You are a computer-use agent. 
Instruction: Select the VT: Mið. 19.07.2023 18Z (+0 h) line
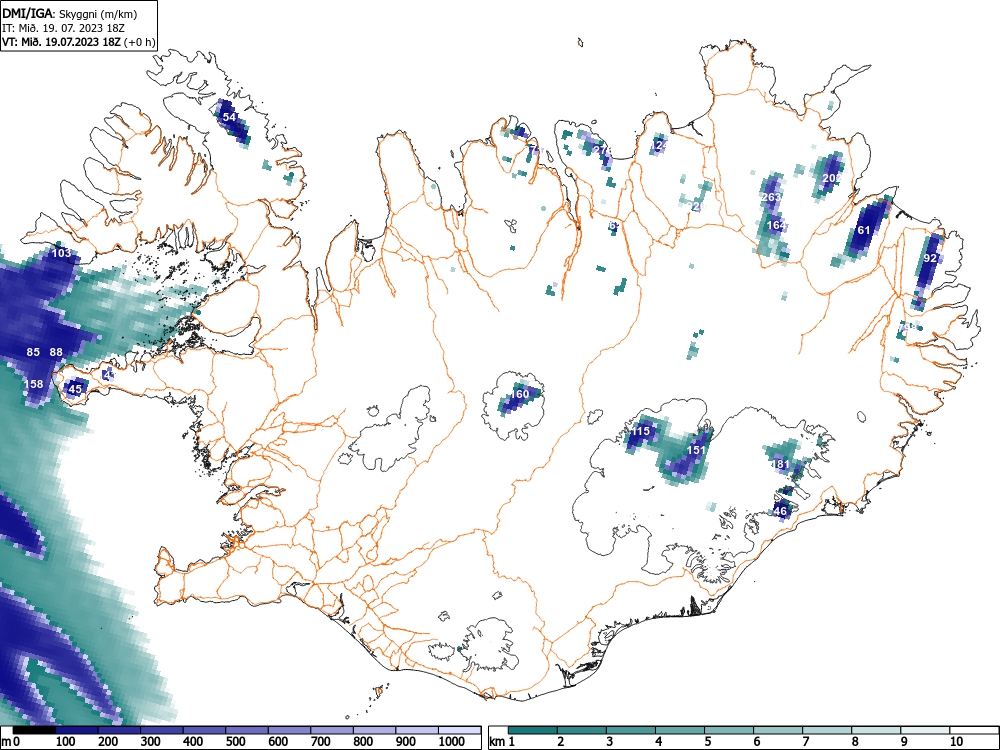tap(78, 42)
